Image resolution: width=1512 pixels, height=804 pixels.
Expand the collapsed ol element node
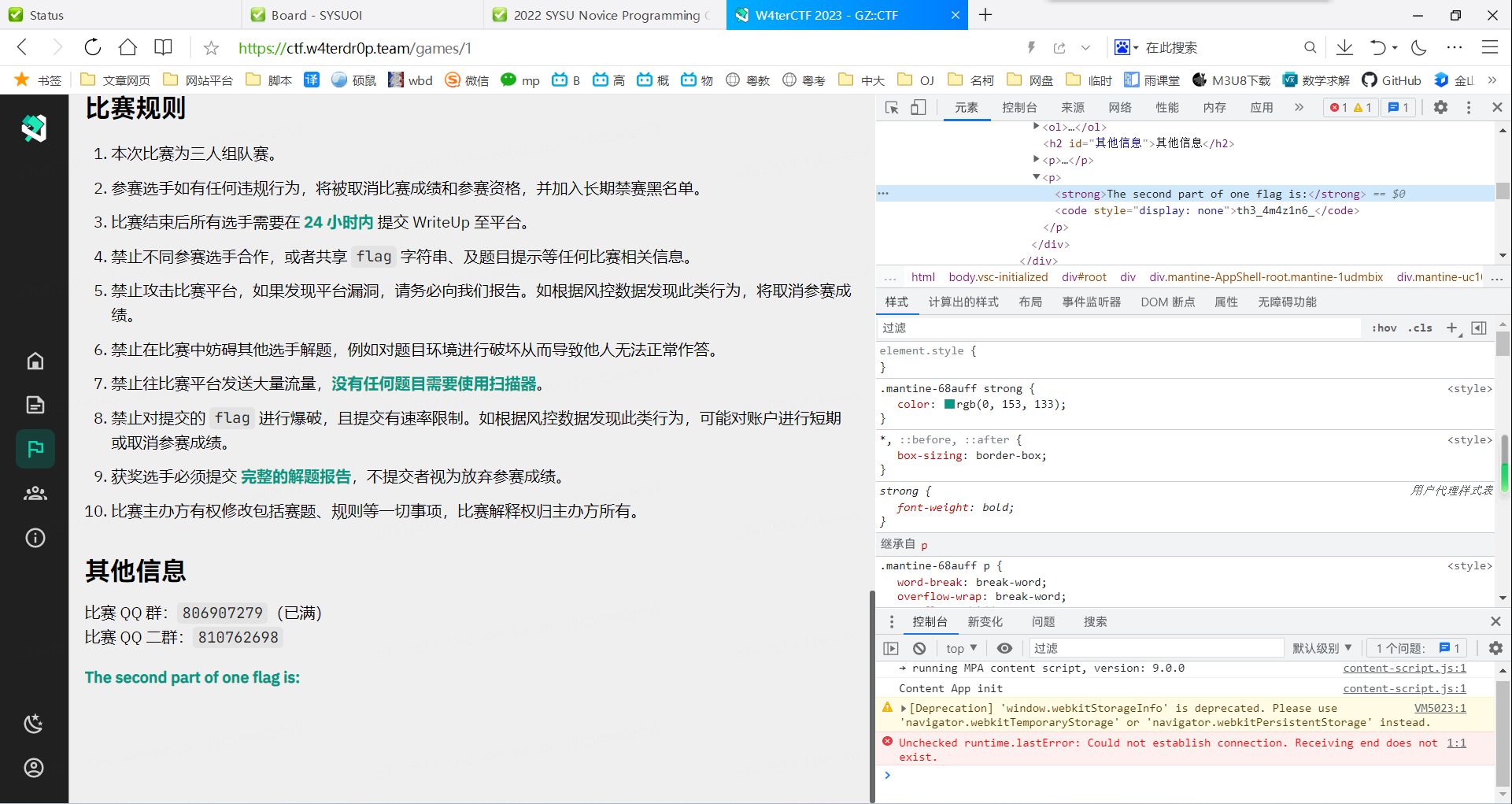1037,127
